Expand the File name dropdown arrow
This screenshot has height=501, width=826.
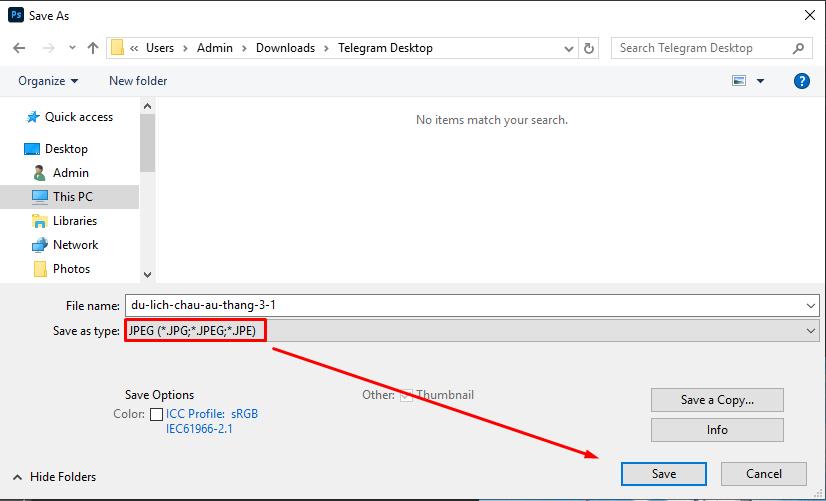811,306
